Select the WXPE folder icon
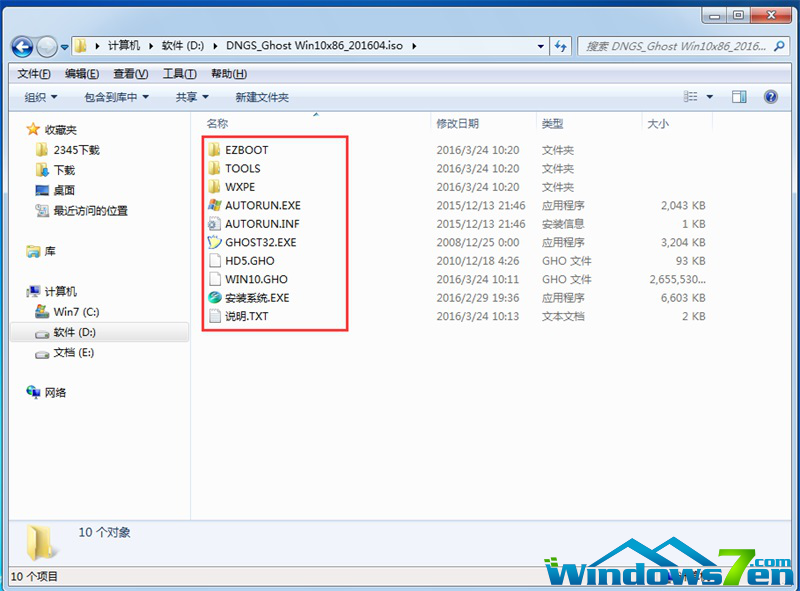This screenshot has width=800, height=591. [214, 186]
